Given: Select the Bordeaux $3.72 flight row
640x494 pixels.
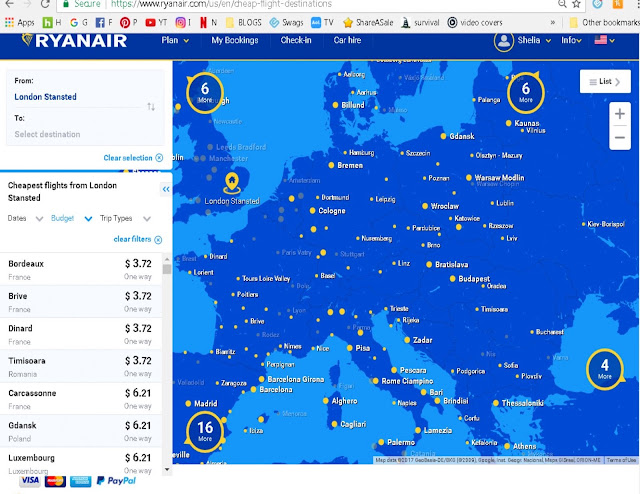Looking at the screenshot, I should tap(81, 269).
